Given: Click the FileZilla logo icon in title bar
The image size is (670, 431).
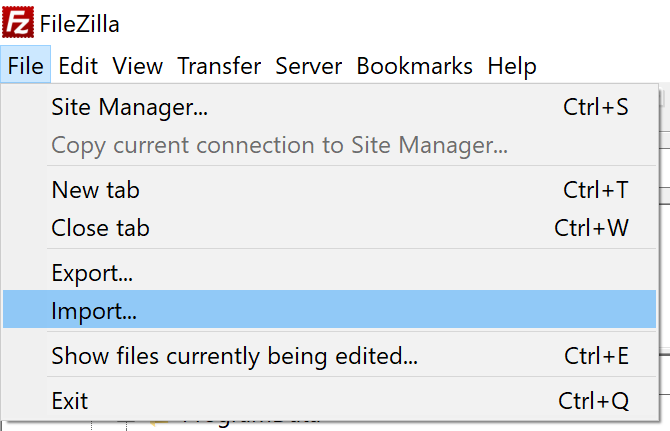Looking at the screenshot, I should [x=18, y=22].
